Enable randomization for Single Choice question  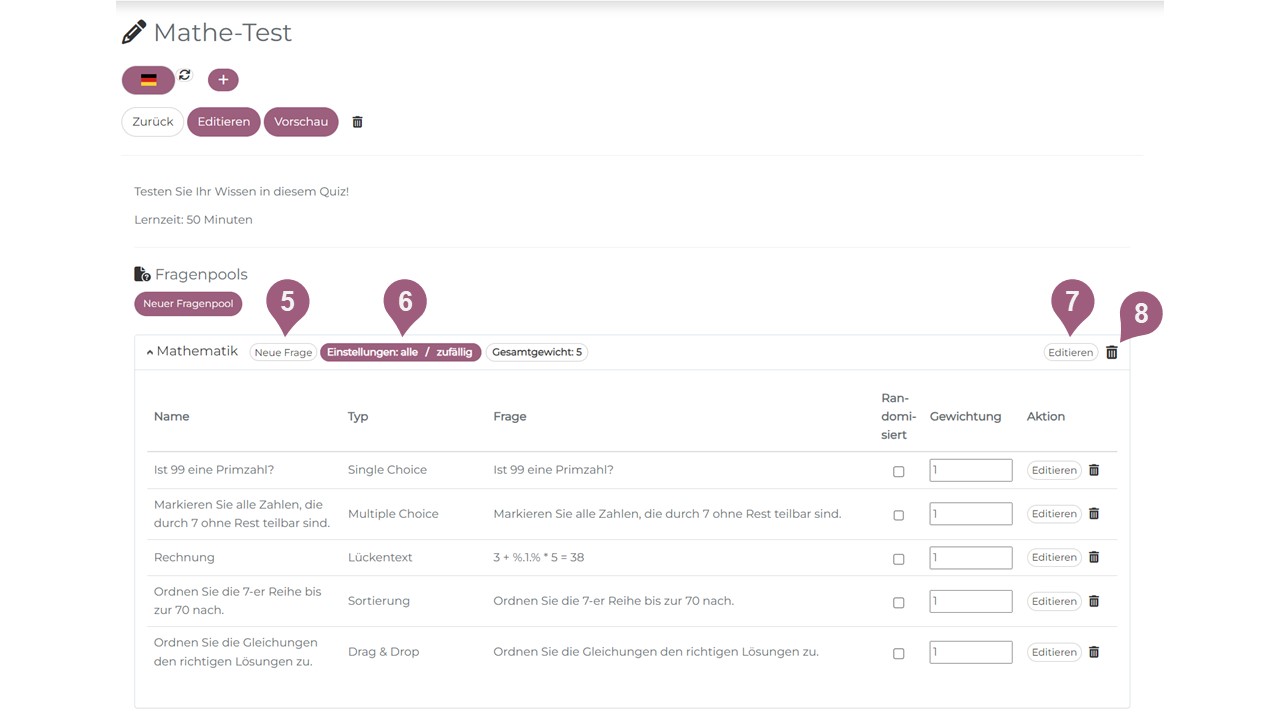pyautogui.click(x=898, y=471)
